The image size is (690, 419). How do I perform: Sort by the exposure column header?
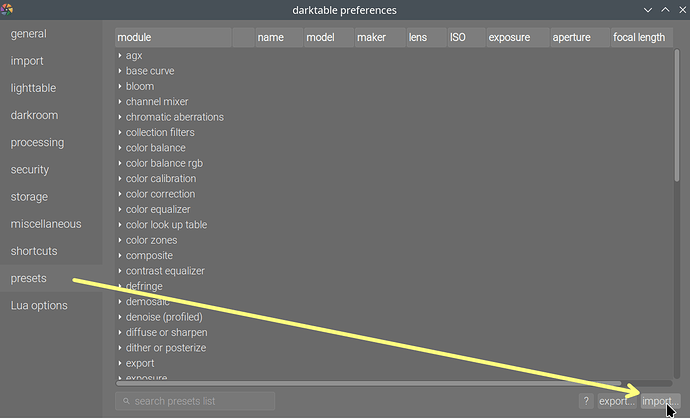[518, 37]
